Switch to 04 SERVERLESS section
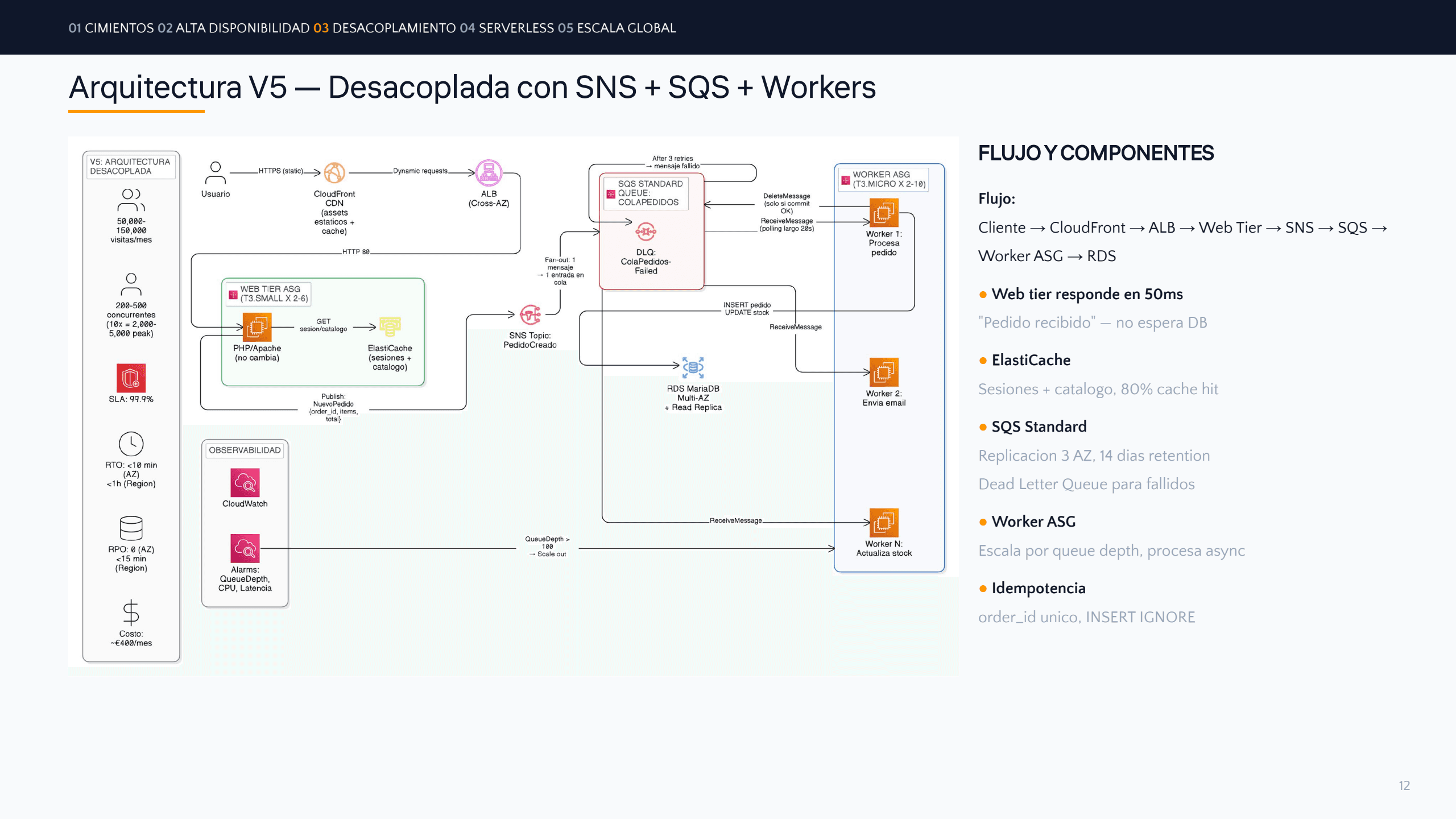Screen dimensions: 1456x819 click(x=507, y=28)
